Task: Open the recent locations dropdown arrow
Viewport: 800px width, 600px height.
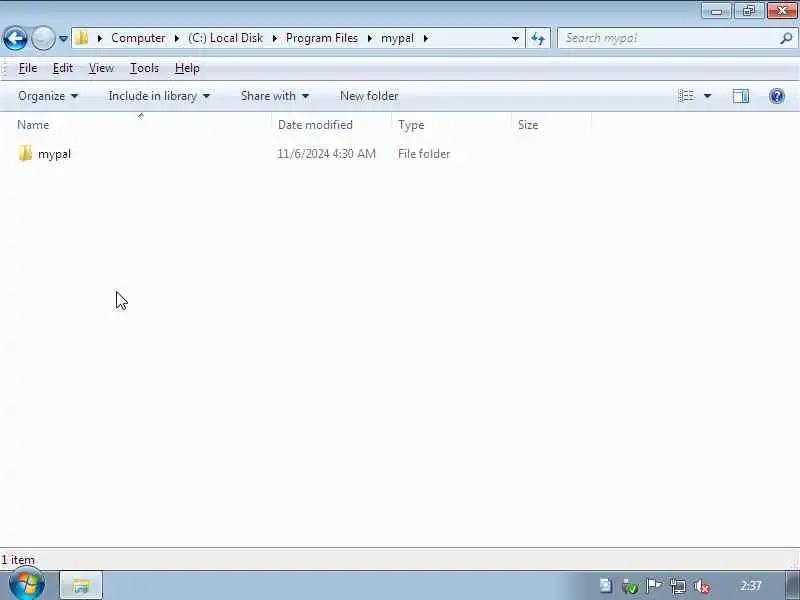Action: tap(63, 38)
